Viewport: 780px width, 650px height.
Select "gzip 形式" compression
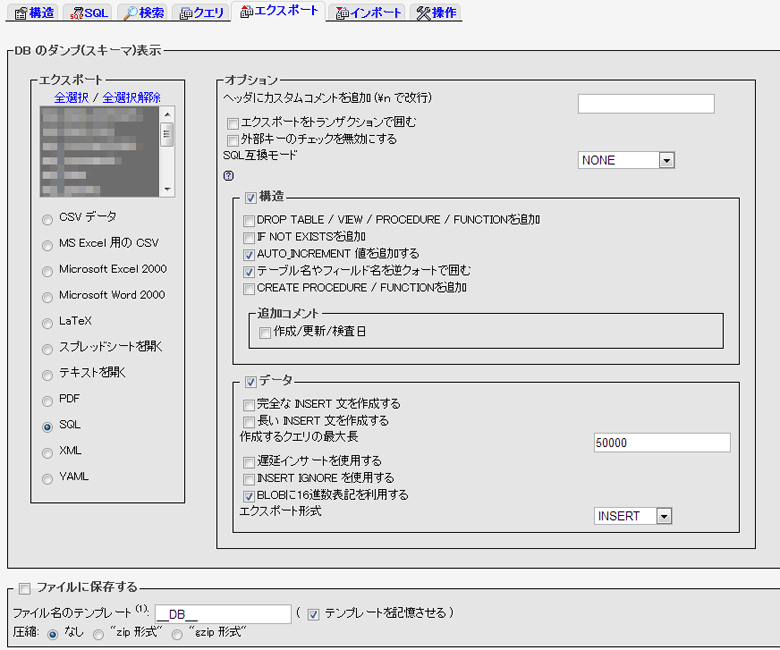pos(177,635)
